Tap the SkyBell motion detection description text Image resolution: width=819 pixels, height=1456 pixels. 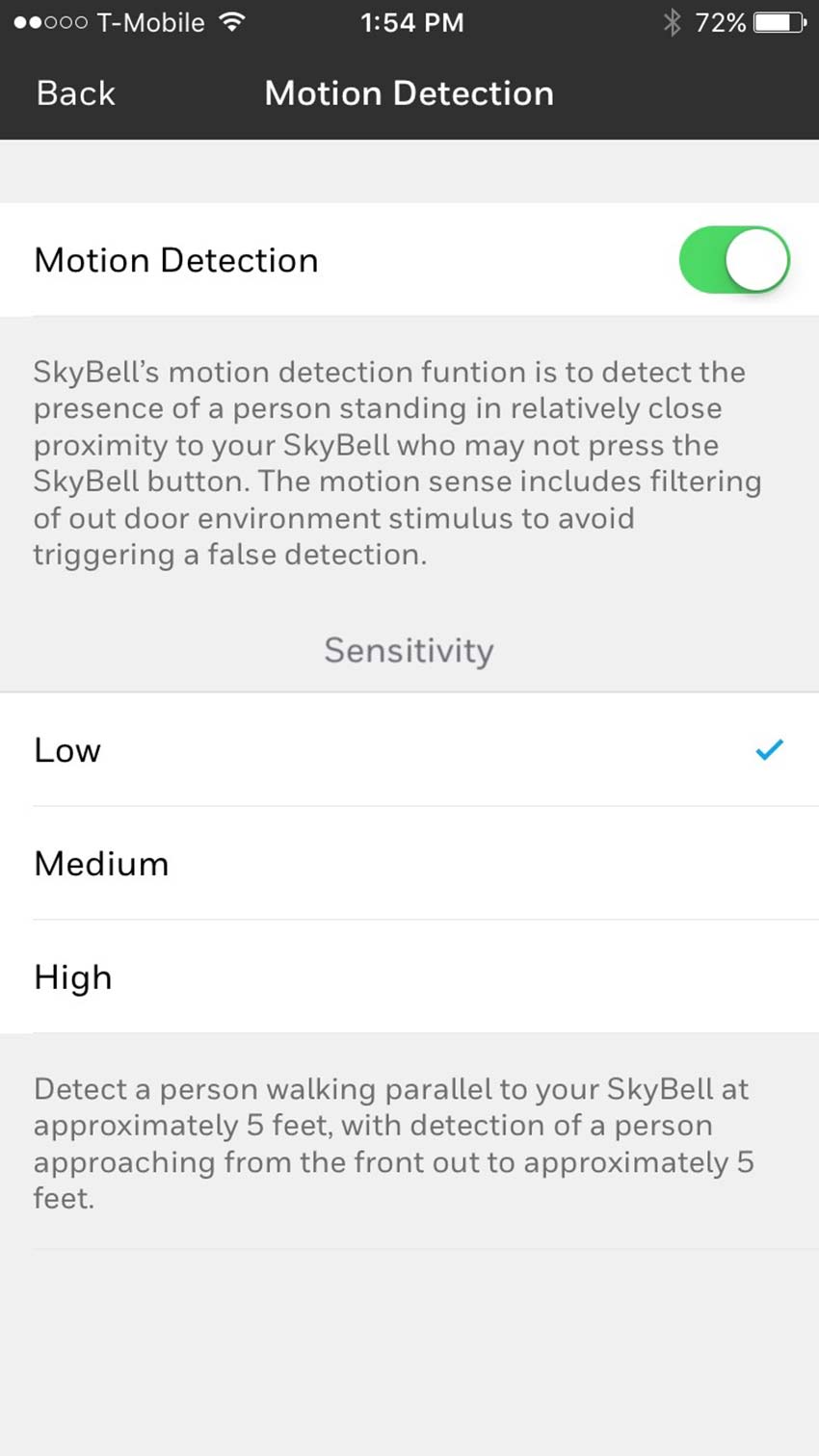coord(395,463)
